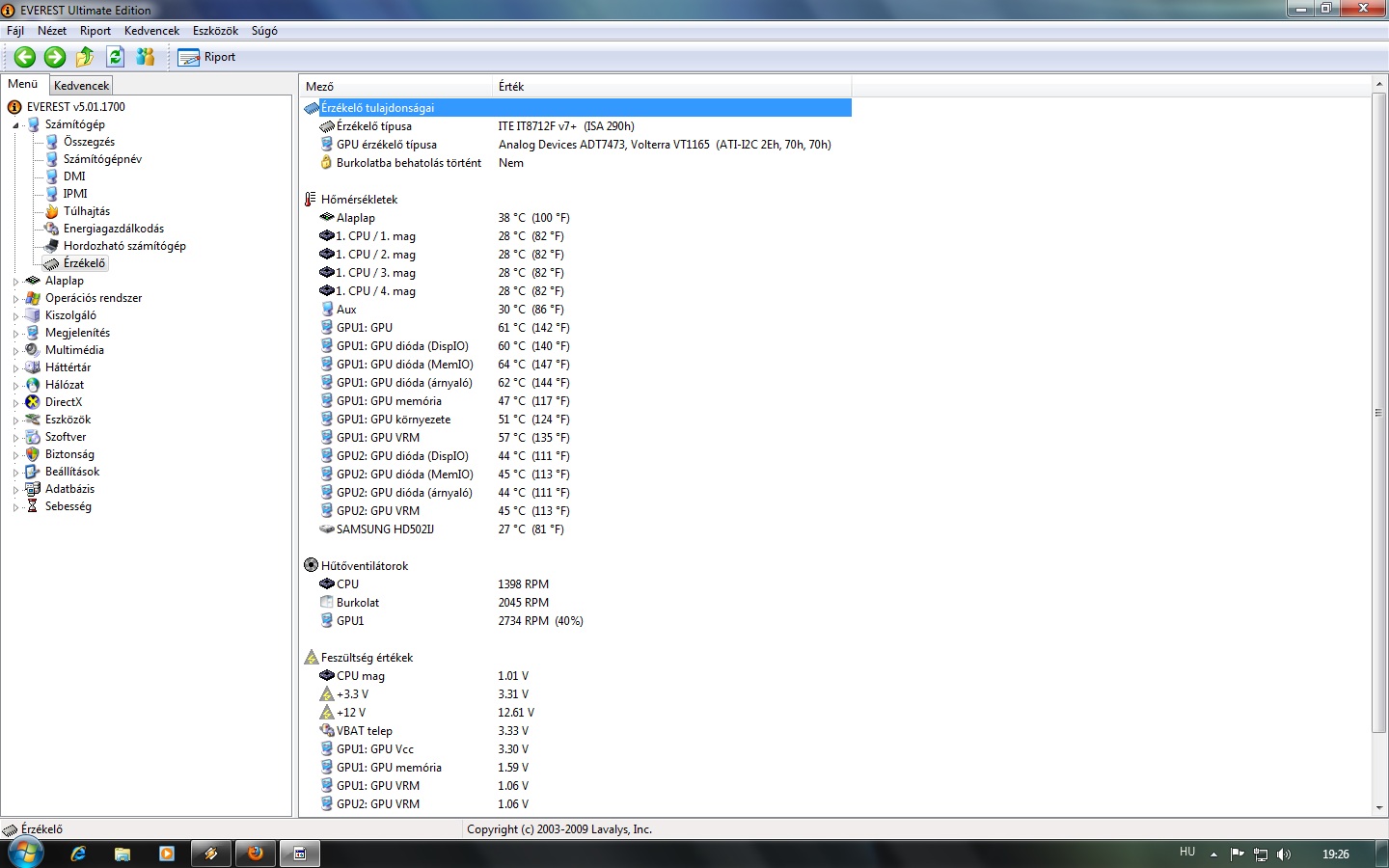The width and height of the screenshot is (1389, 868).
Task: Click the users toolbar icon
Action: 146,57
